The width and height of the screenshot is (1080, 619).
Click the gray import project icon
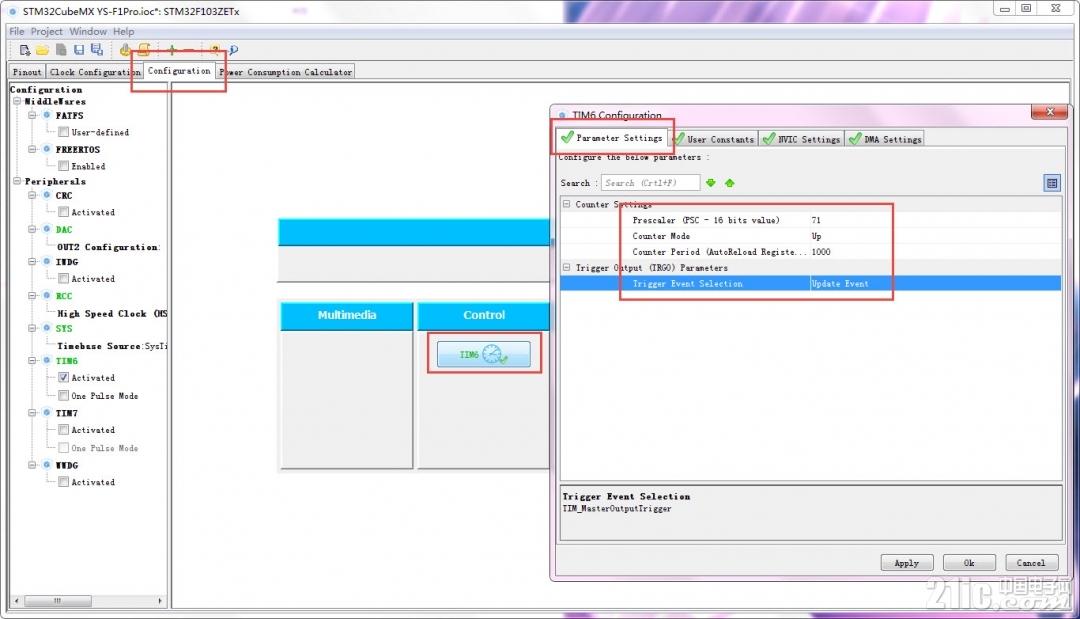tap(61, 50)
